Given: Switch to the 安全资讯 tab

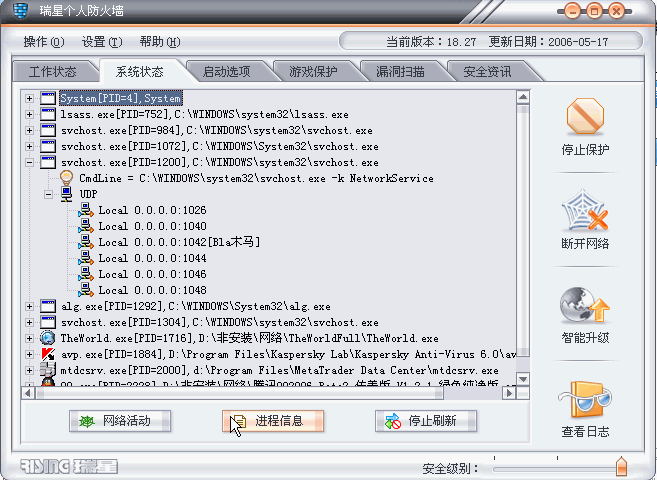Looking at the screenshot, I should [487, 72].
